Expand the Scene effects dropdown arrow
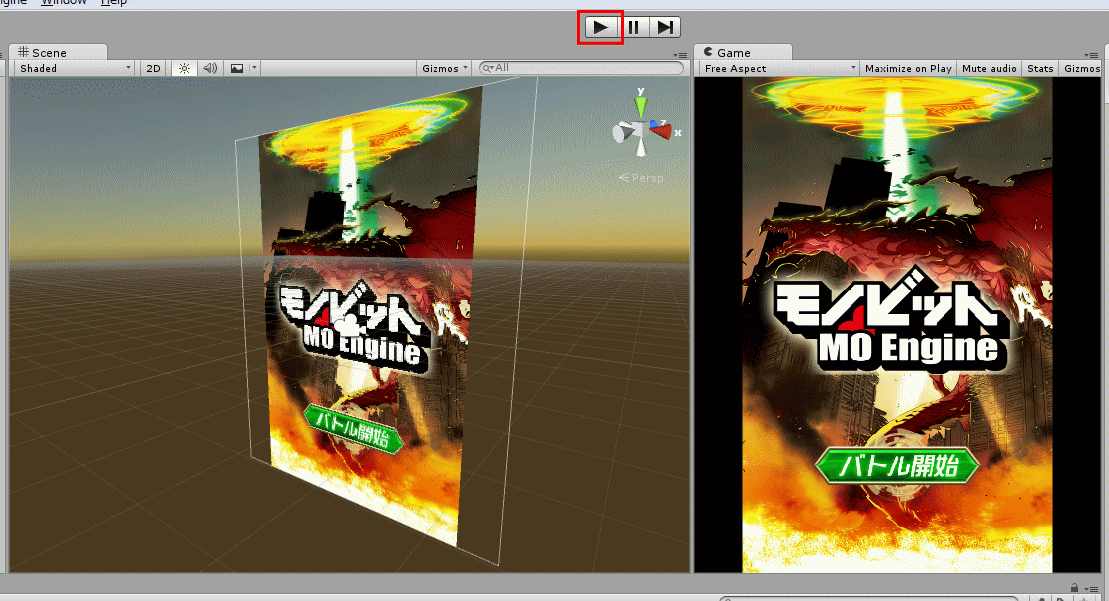This screenshot has width=1109, height=601. [254, 69]
